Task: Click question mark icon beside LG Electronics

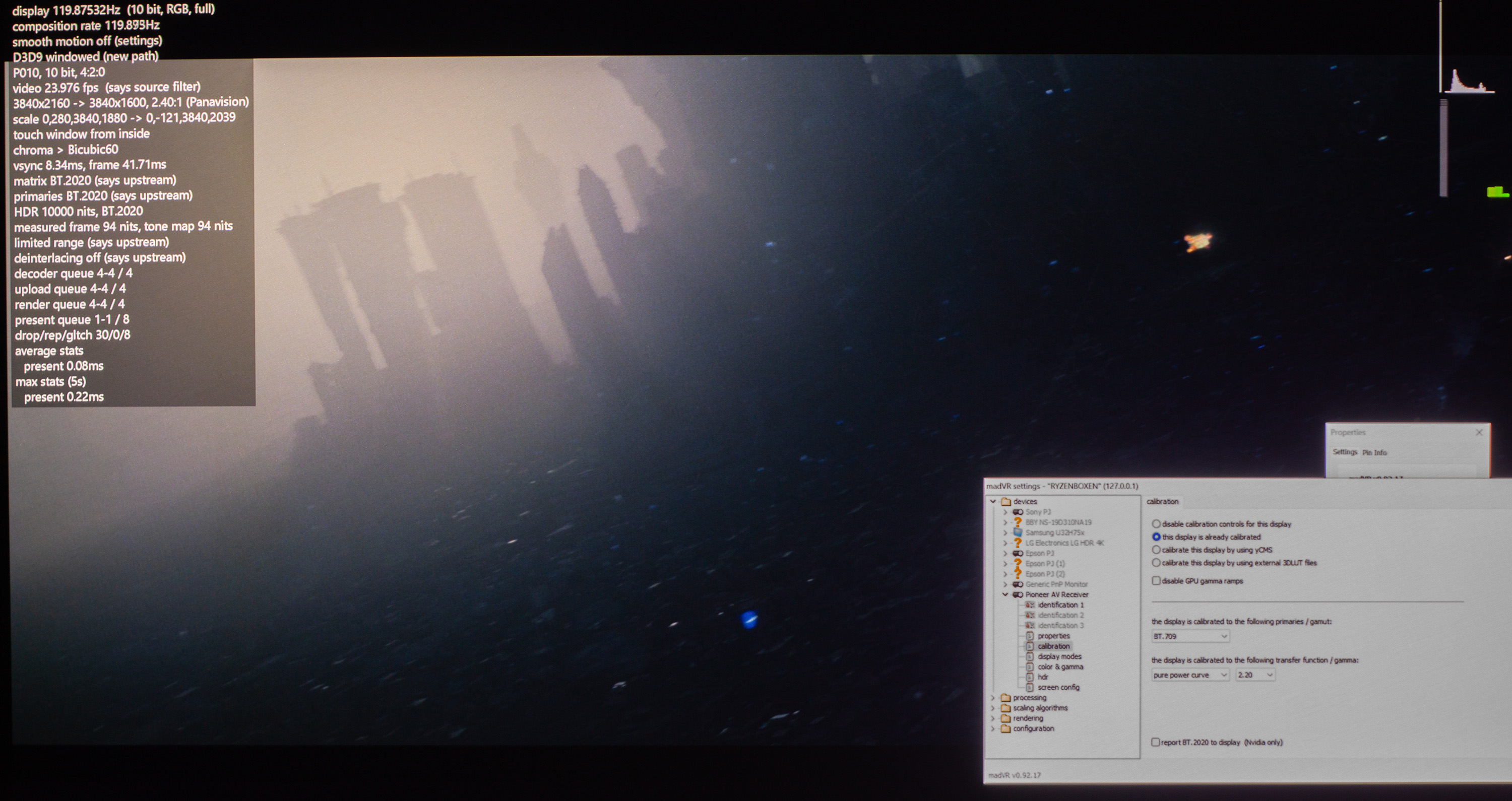Action: pos(1018,543)
